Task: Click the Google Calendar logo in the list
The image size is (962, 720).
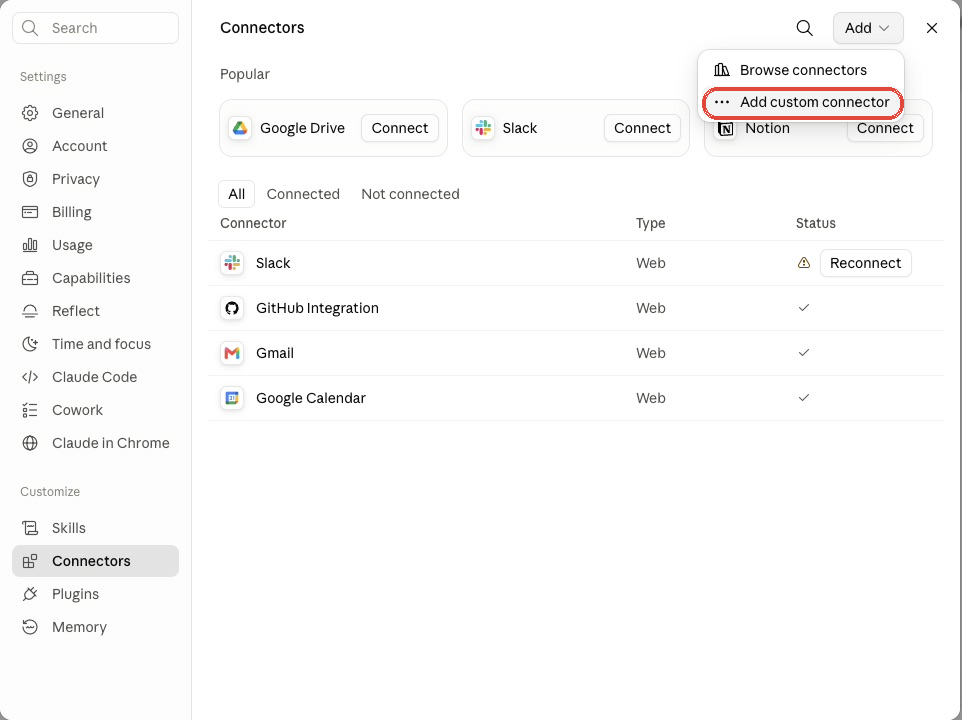Action: [x=232, y=398]
